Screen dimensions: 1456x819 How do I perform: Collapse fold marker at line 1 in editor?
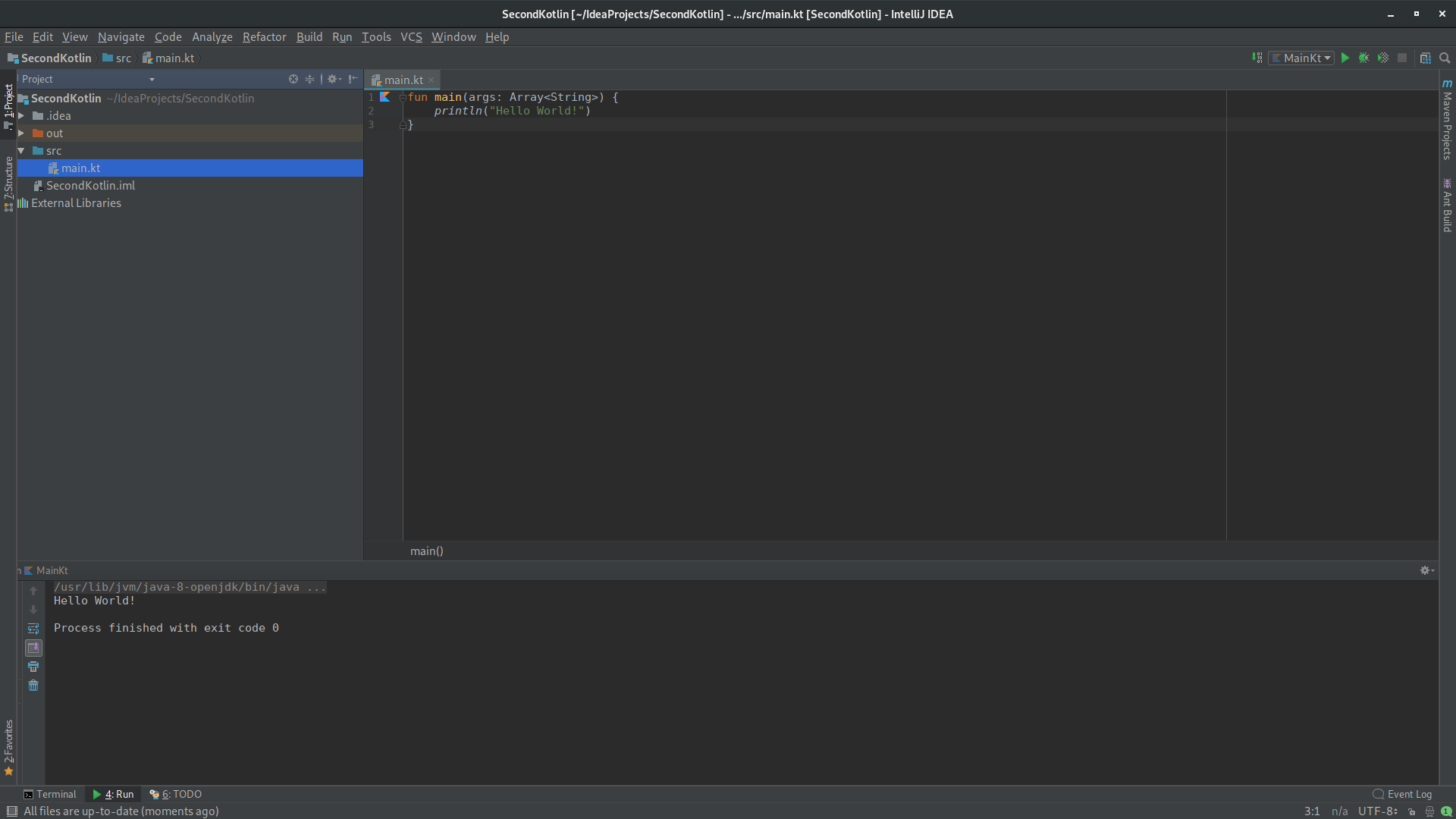(x=403, y=97)
